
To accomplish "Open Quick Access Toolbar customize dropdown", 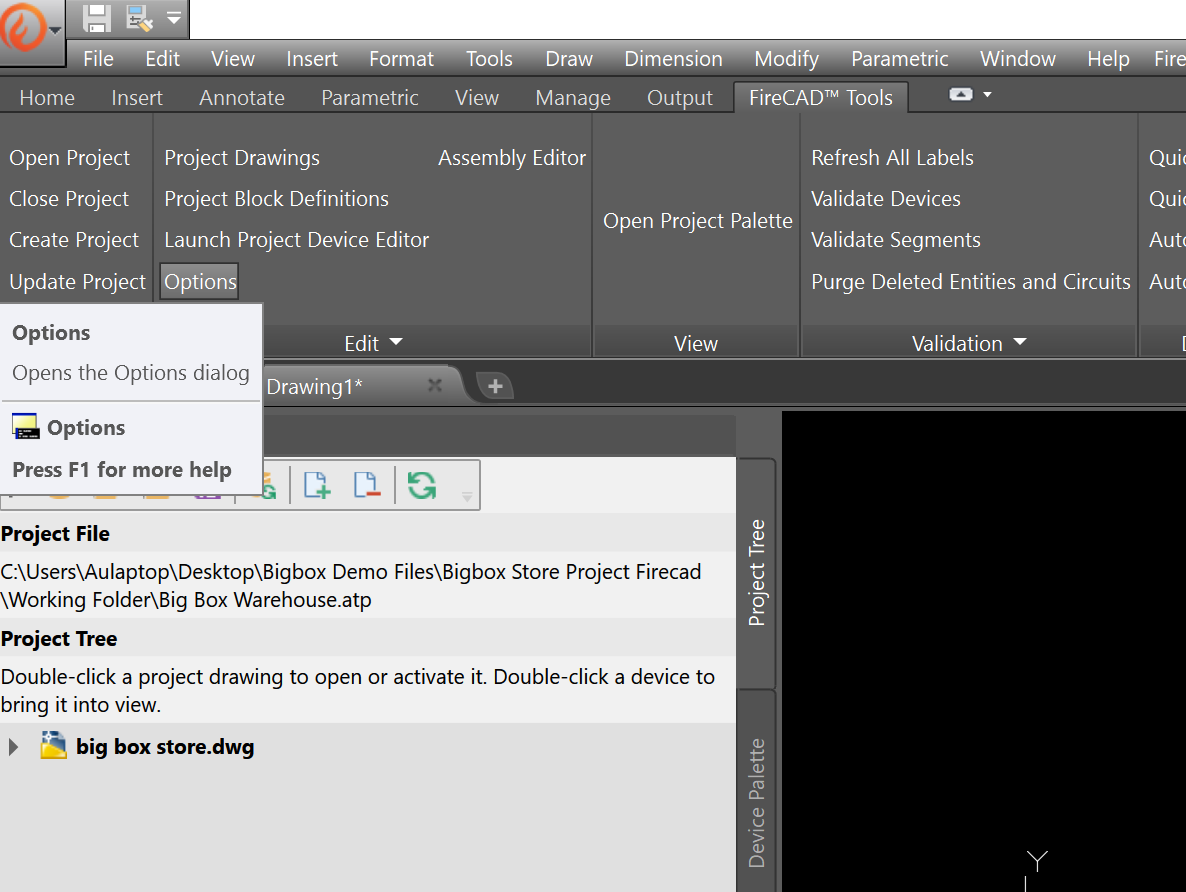I will point(174,17).
